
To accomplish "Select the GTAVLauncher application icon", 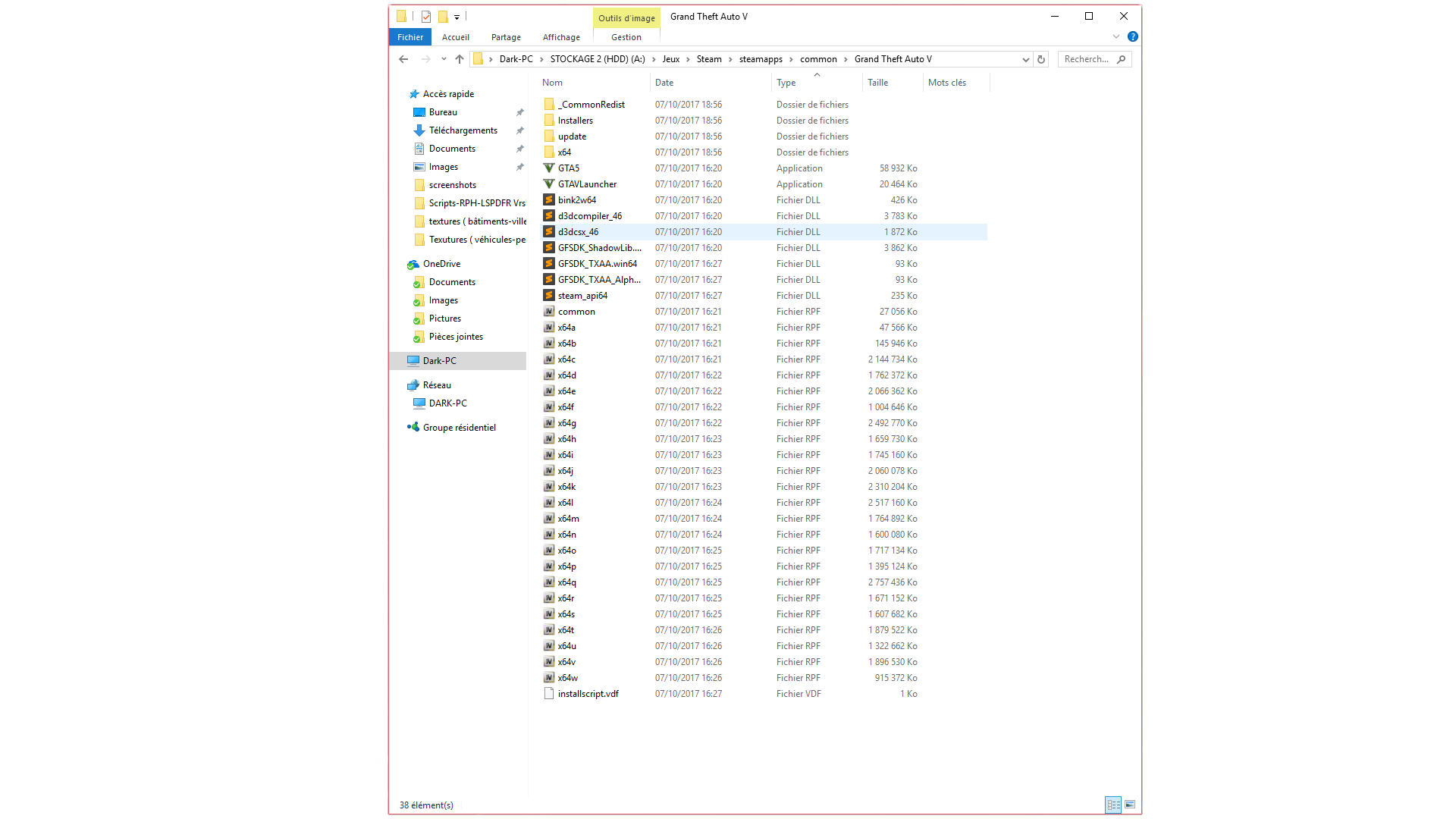I will click(549, 184).
